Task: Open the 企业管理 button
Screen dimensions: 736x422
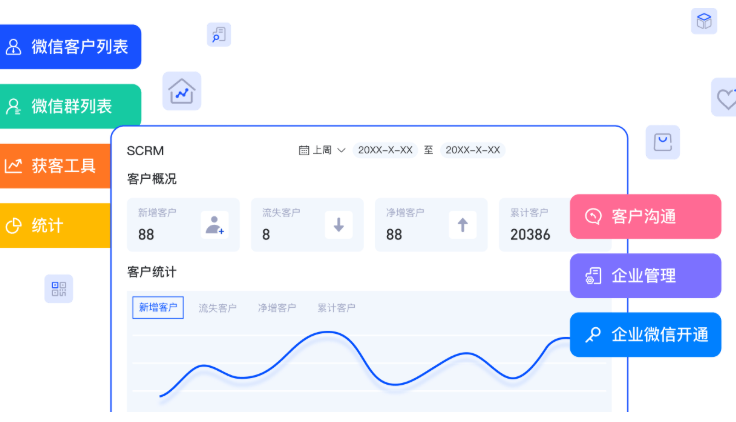Action: coord(645,276)
